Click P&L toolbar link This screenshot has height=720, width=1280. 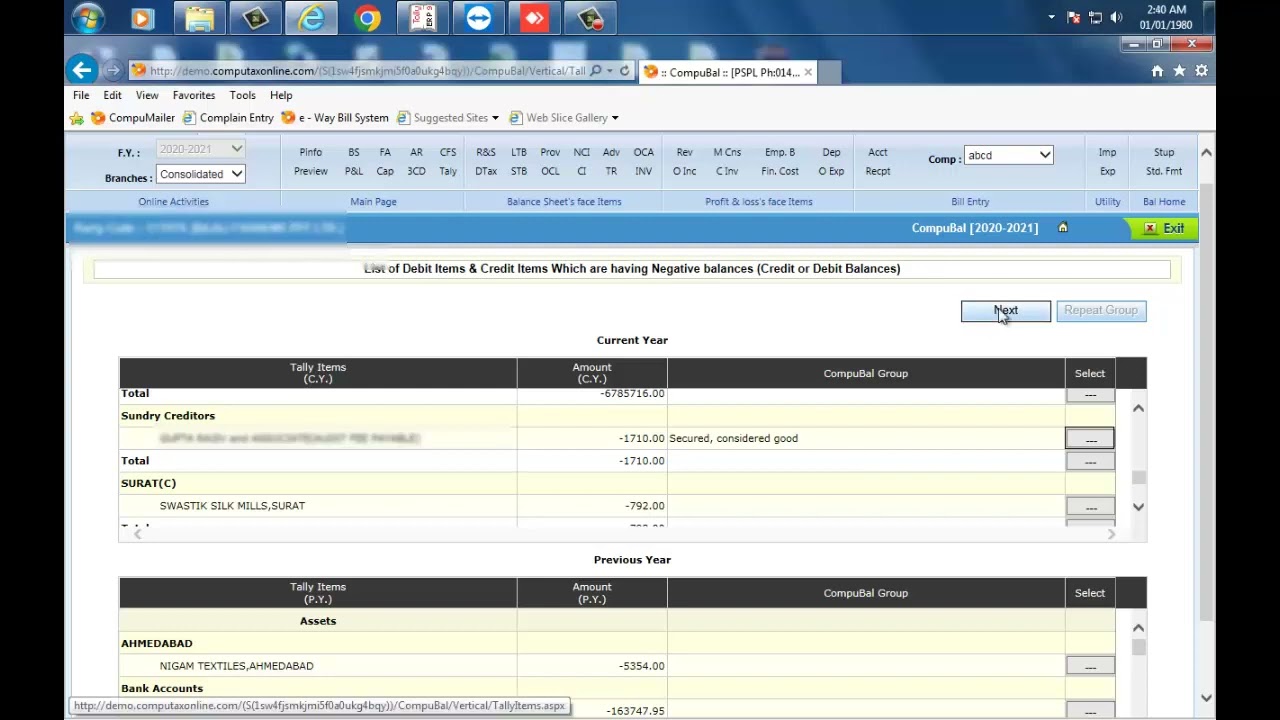click(354, 171)
